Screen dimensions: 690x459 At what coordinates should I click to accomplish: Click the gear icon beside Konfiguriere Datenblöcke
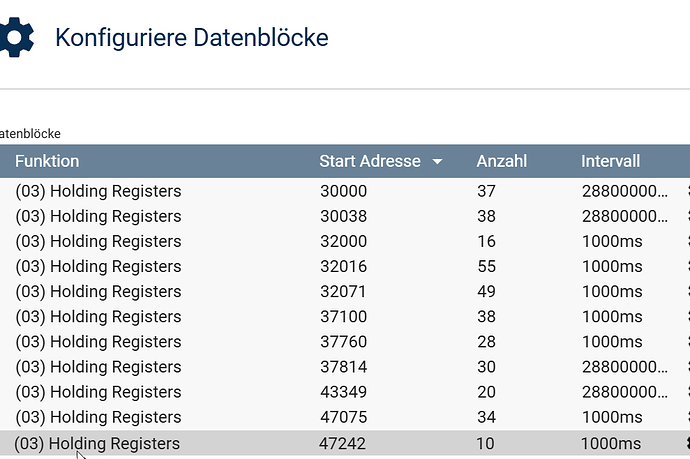[17, 38]
